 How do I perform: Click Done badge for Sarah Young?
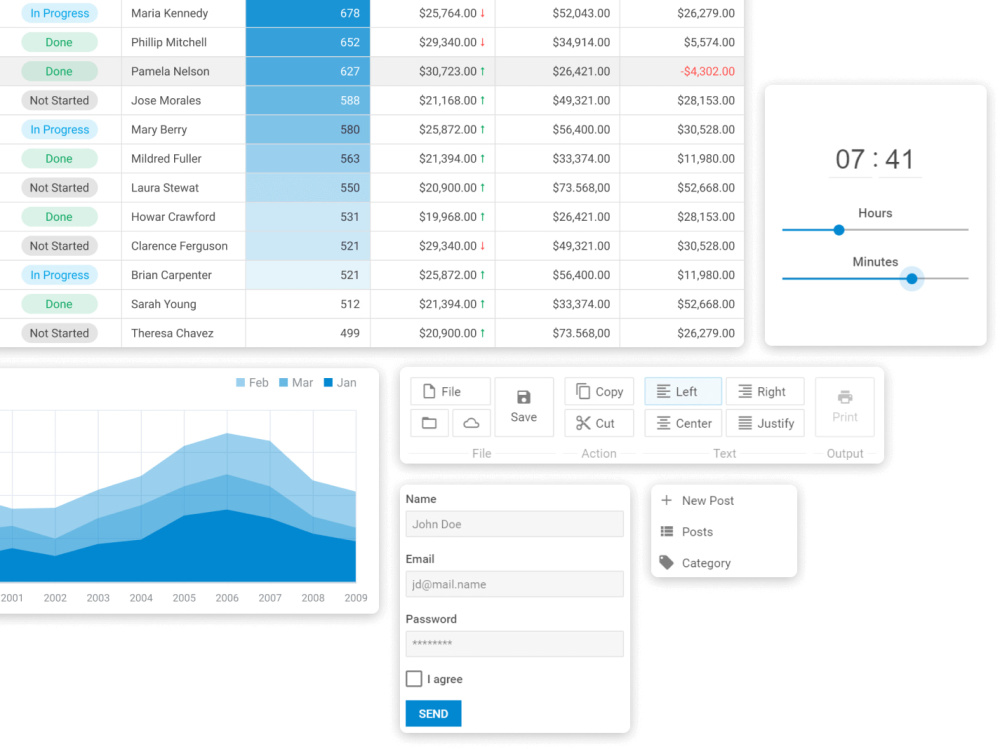click(x=59, y=304)
